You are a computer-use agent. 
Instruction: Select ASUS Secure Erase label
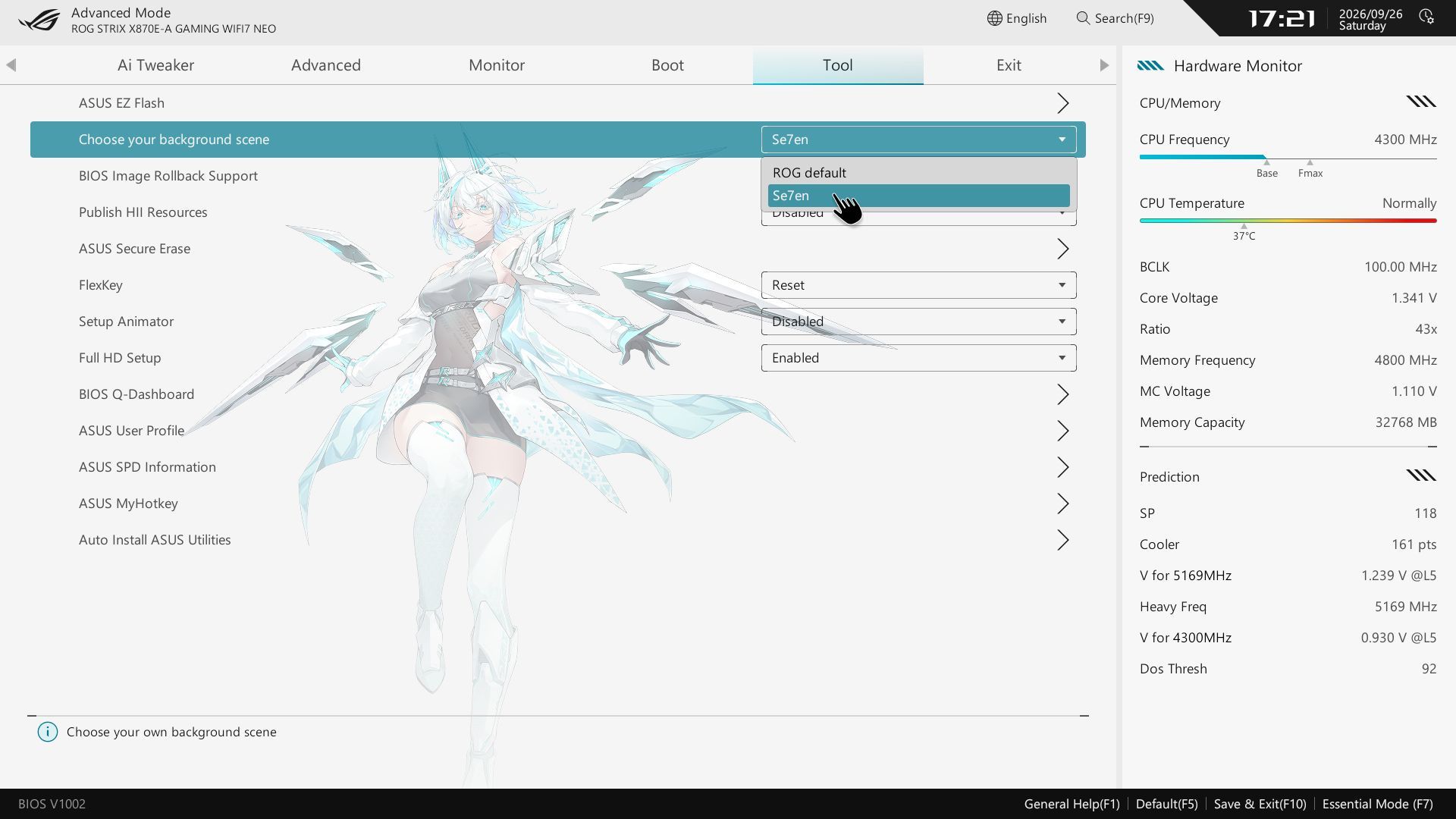[x=134, y=249]
